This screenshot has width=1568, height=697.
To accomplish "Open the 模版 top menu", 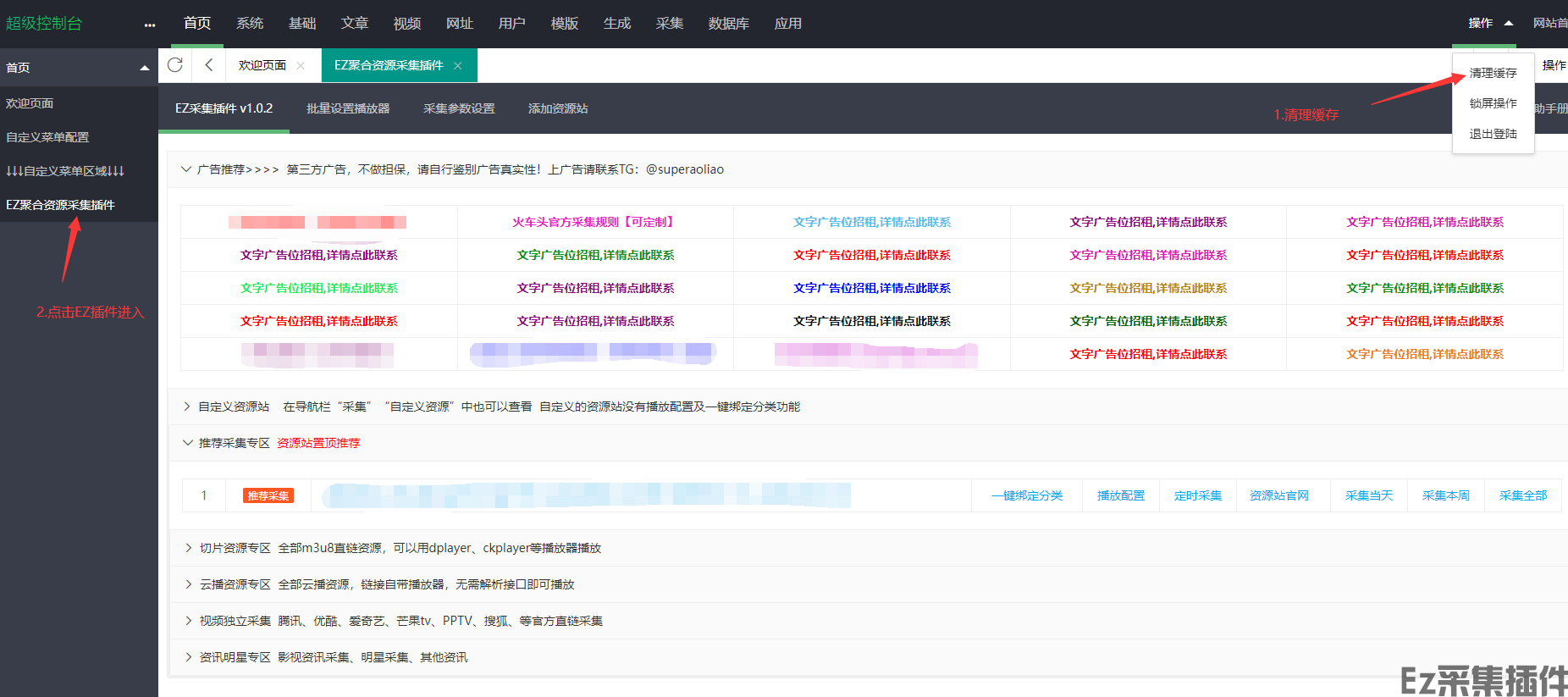I will pyautogui.click(x=565, y=24).
